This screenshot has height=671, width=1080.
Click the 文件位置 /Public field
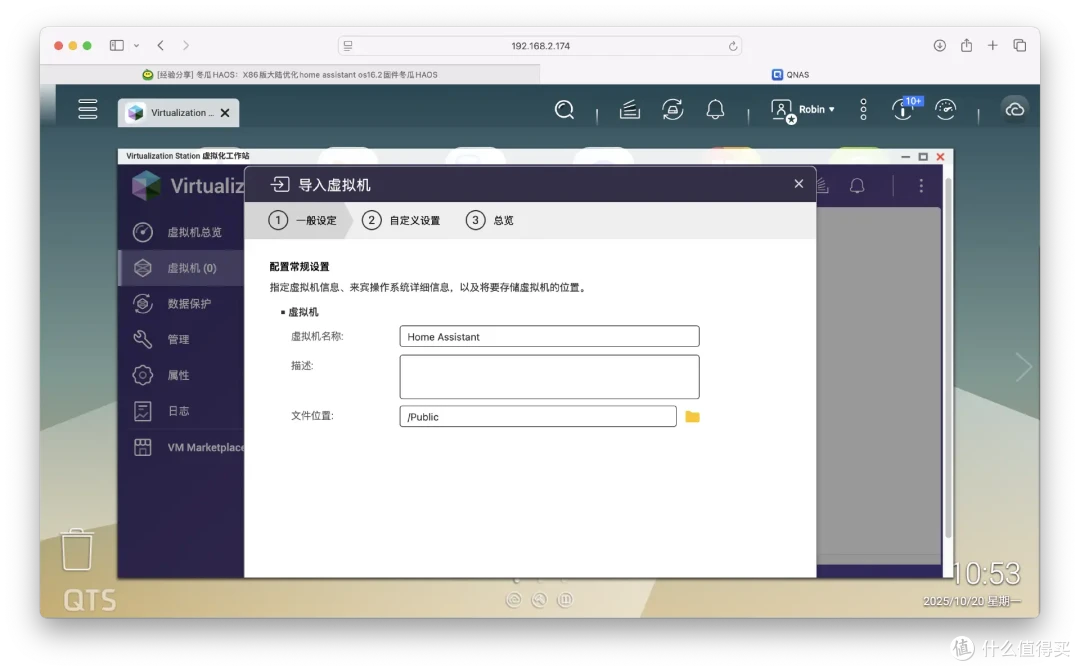[x=538, y=417]
